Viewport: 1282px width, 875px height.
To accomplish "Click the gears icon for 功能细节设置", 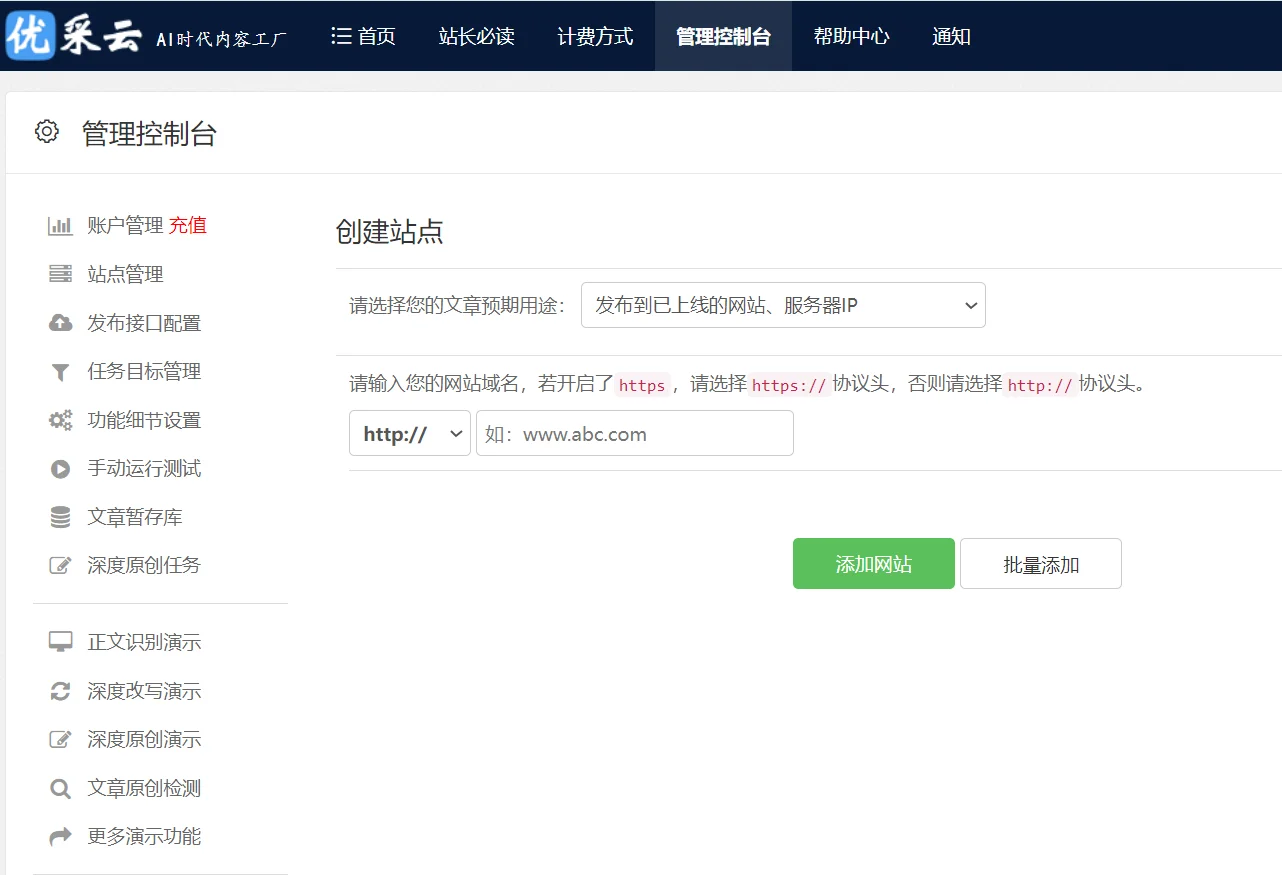I will pyautogui.click(x=60, y=420).
